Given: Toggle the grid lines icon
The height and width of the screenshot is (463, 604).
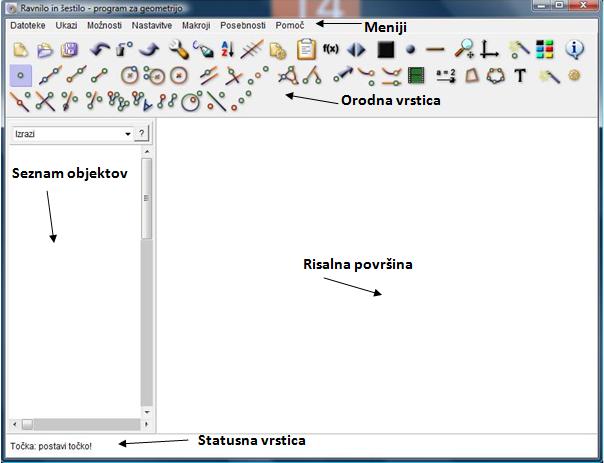Looking at the screenshot, I should coord(254,48).
